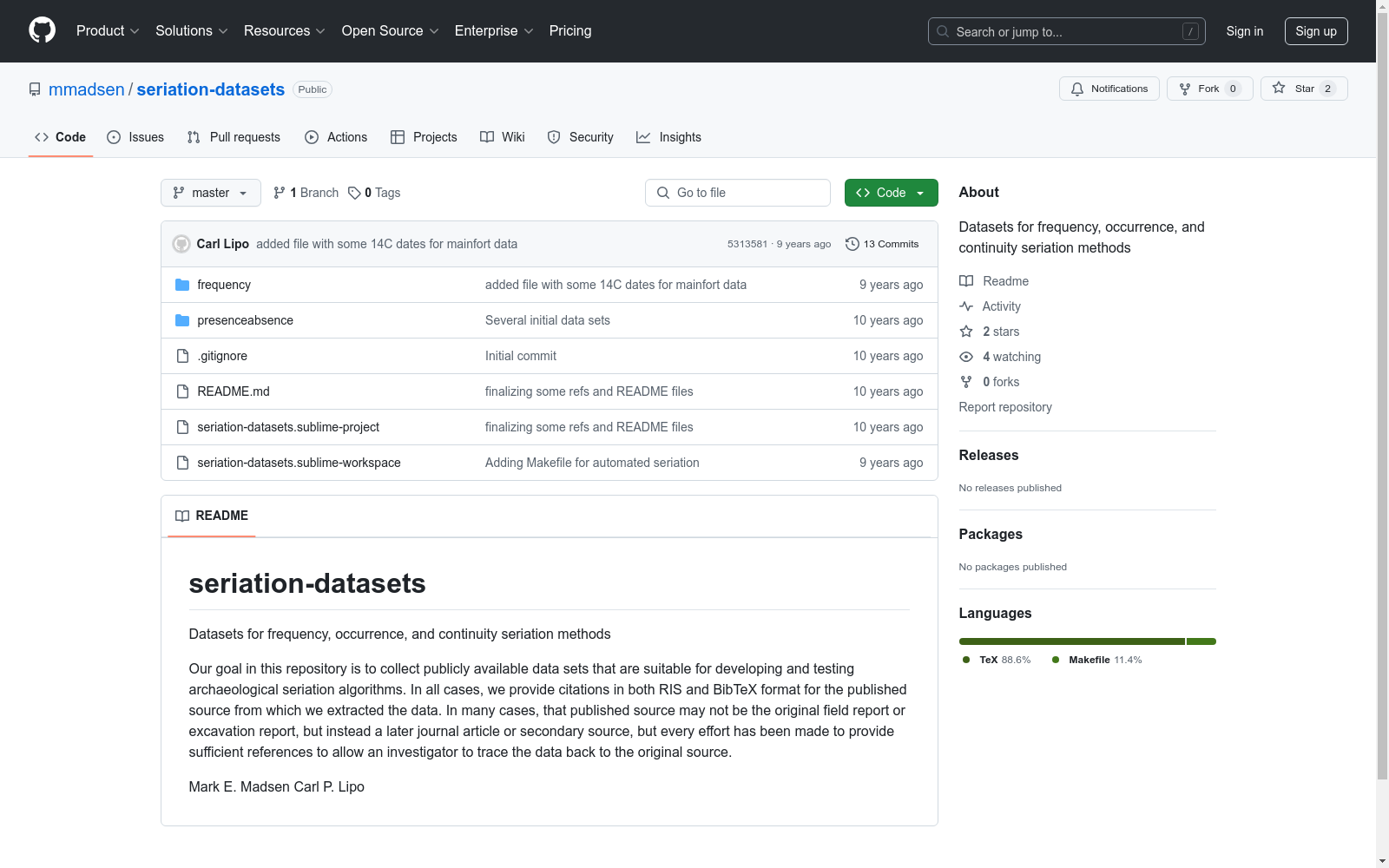
Task: Click the README book icon in file header
Action: click(182, 516)
